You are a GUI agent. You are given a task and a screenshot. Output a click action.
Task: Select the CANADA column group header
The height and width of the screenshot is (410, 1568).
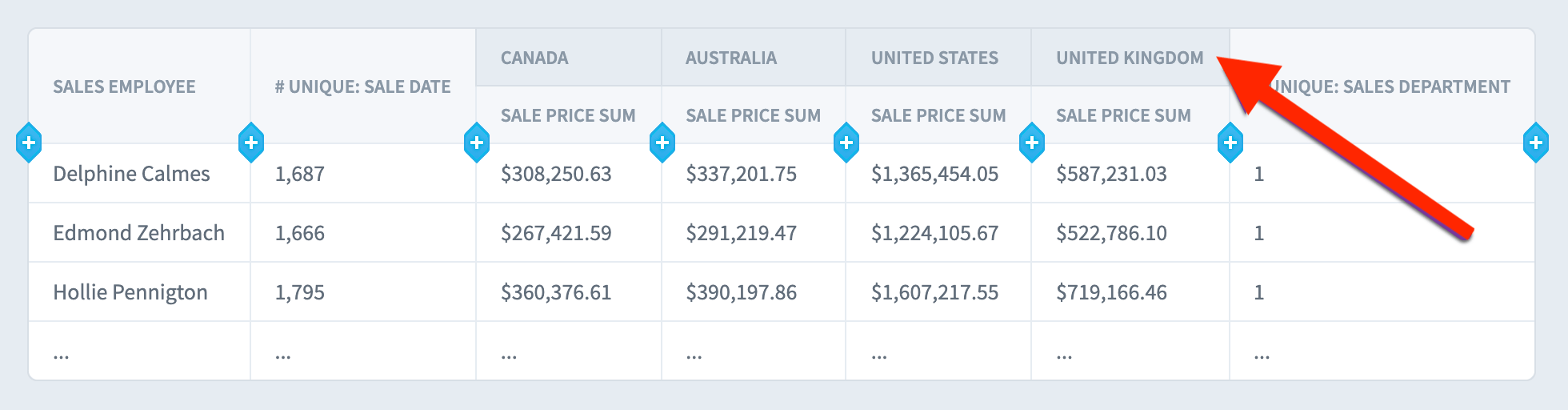pos(534,58)
